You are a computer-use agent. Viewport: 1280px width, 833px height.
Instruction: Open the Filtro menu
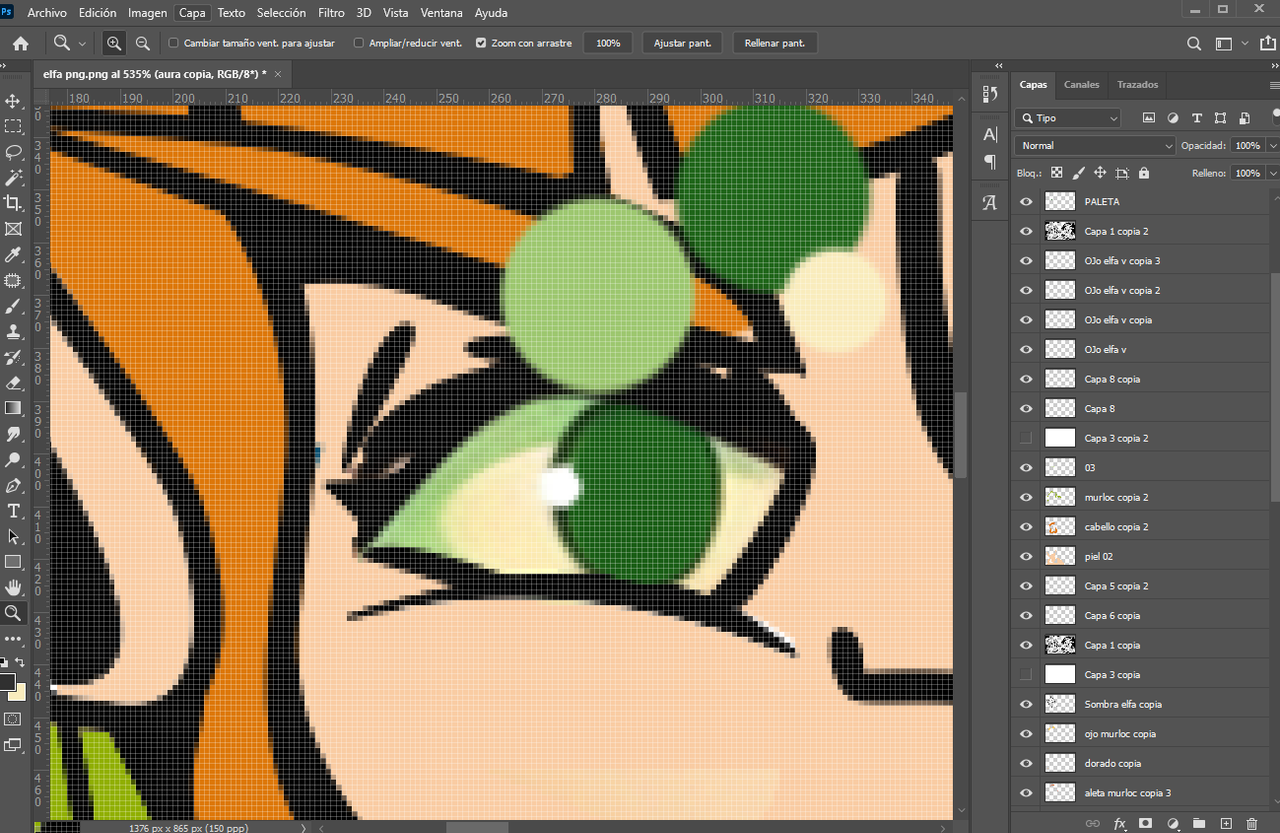coord(331,13)
